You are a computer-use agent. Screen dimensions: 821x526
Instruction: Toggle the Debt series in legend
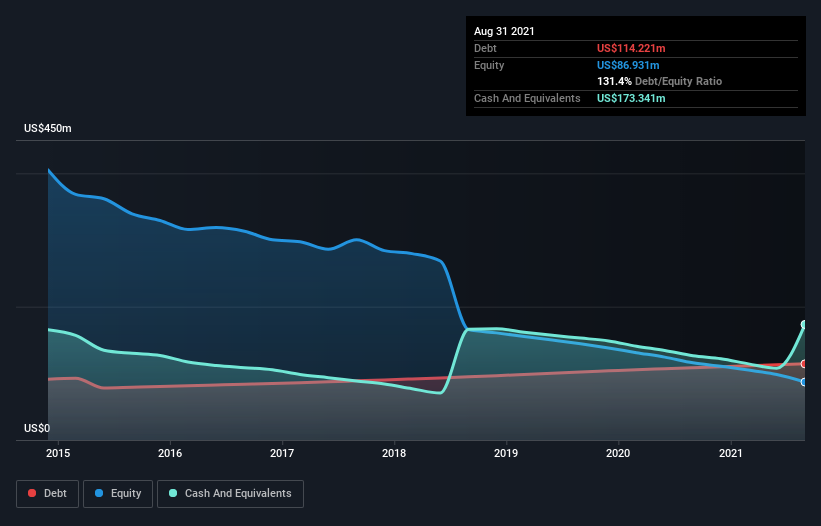point(47,494)
